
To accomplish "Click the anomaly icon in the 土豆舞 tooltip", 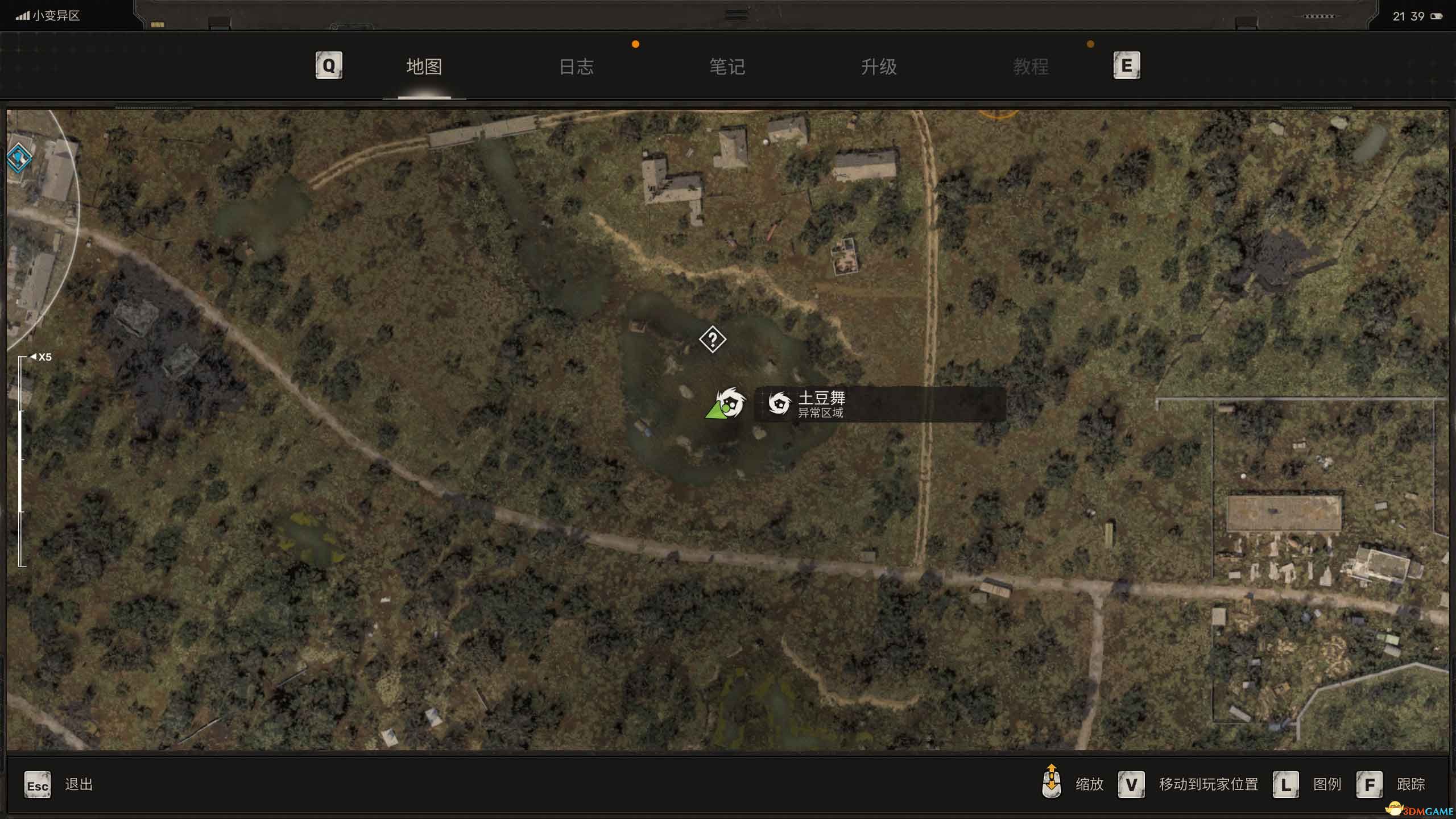I will (x=779, y=403).
